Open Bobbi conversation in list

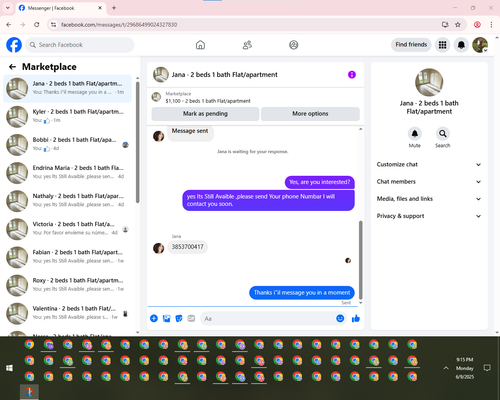click(x=67, y=145)
